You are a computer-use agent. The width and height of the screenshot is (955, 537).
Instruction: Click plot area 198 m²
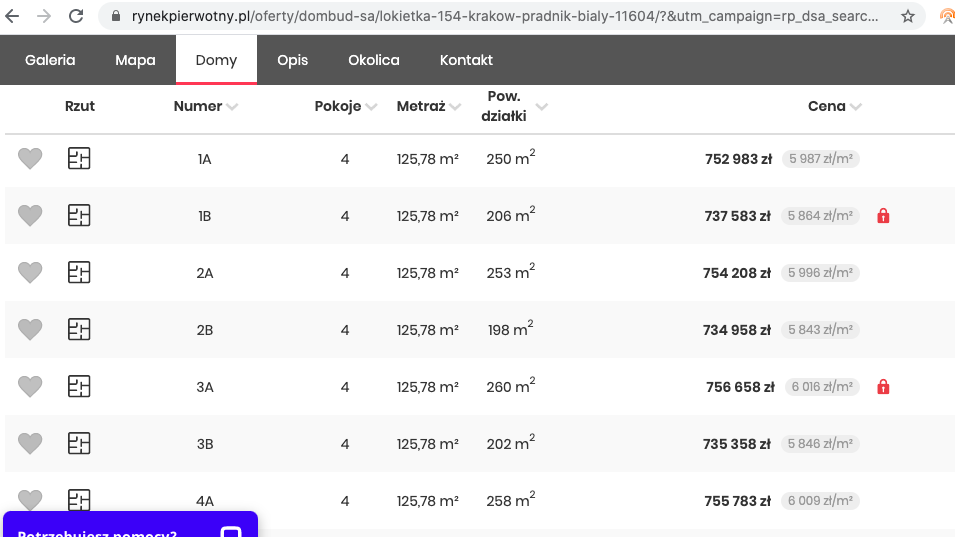(x=510, y=329)
